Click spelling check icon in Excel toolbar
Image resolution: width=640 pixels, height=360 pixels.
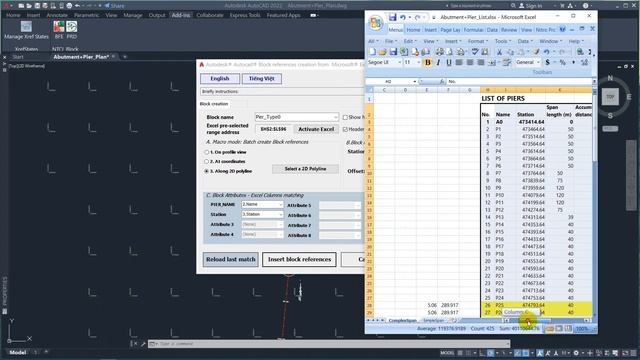click(x=475, y=52)
